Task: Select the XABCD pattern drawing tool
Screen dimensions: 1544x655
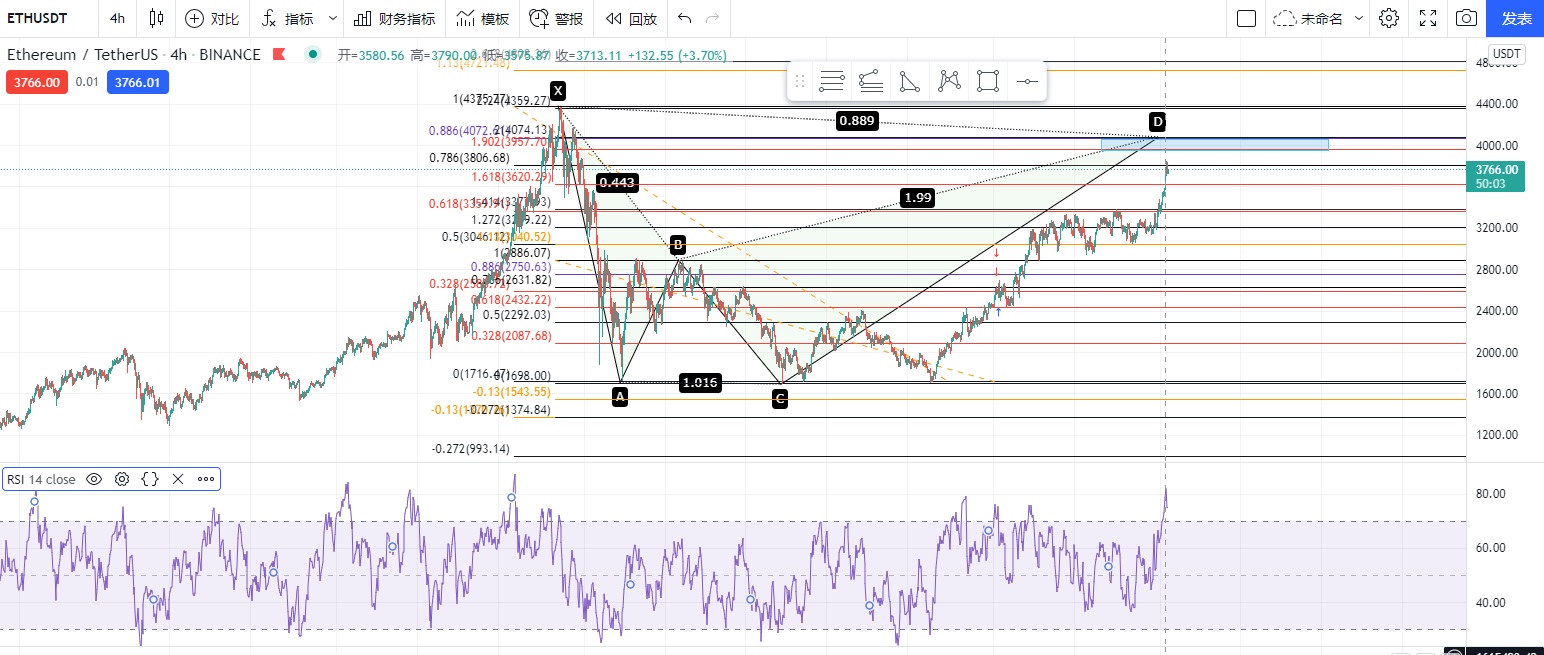Action: [x=949, y=81]
